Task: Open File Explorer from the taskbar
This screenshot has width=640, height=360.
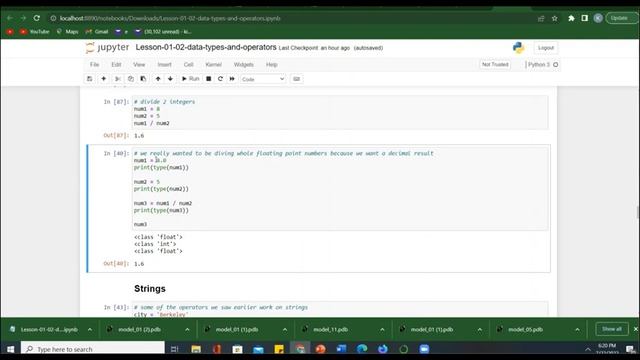Action: [x=196, y=349]
